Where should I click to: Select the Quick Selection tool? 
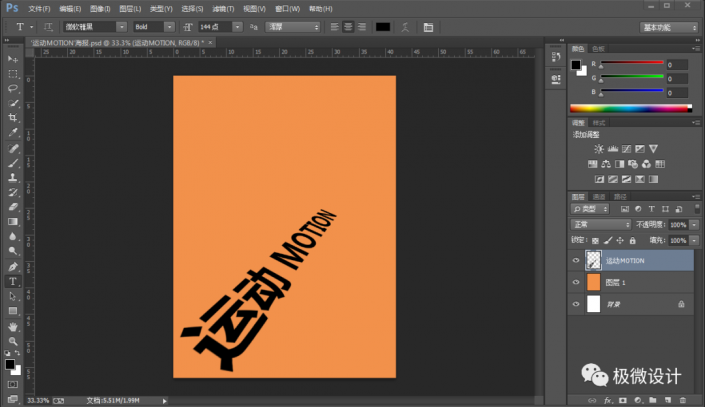click(13, 103)
